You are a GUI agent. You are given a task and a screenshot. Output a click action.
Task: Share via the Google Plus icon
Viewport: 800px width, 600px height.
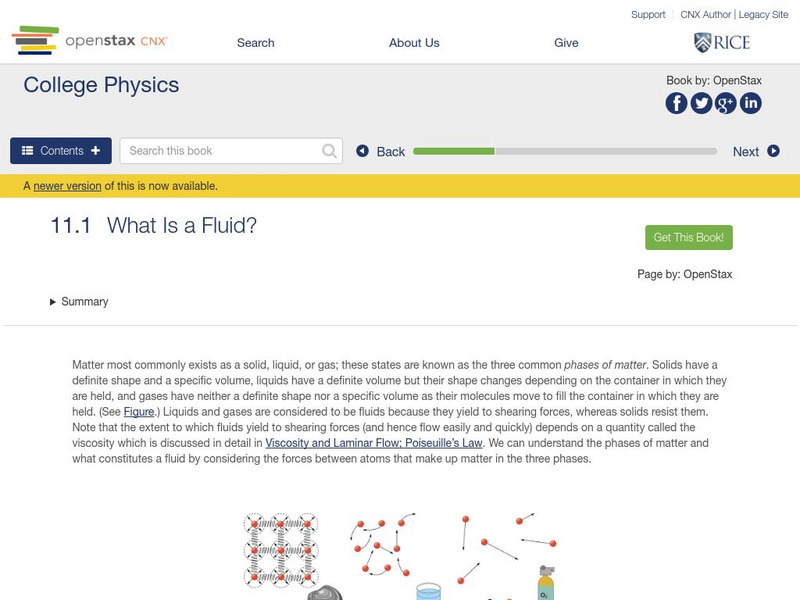click(726, 103)
